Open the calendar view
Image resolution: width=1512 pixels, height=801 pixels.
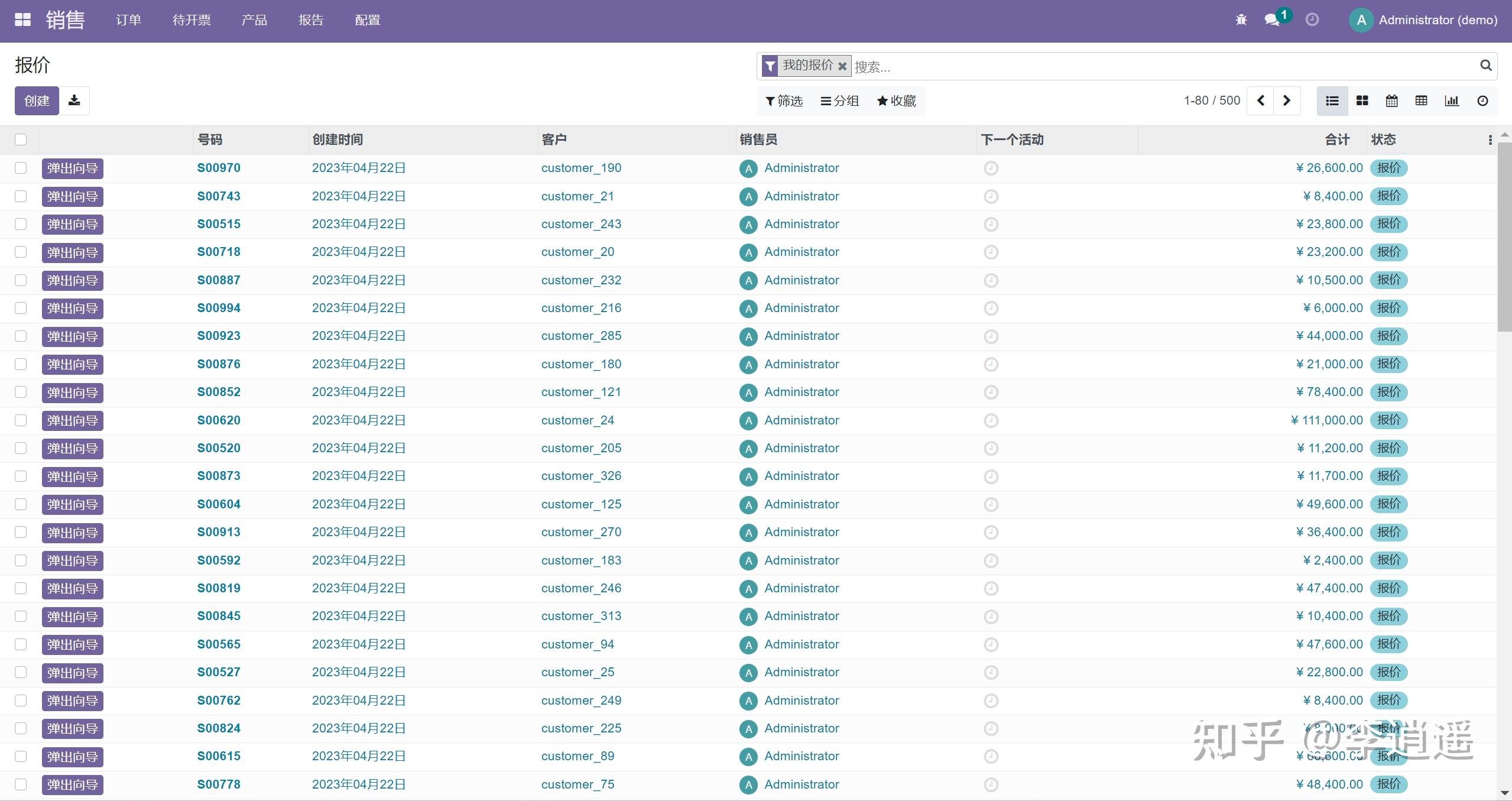(1391, 100)
